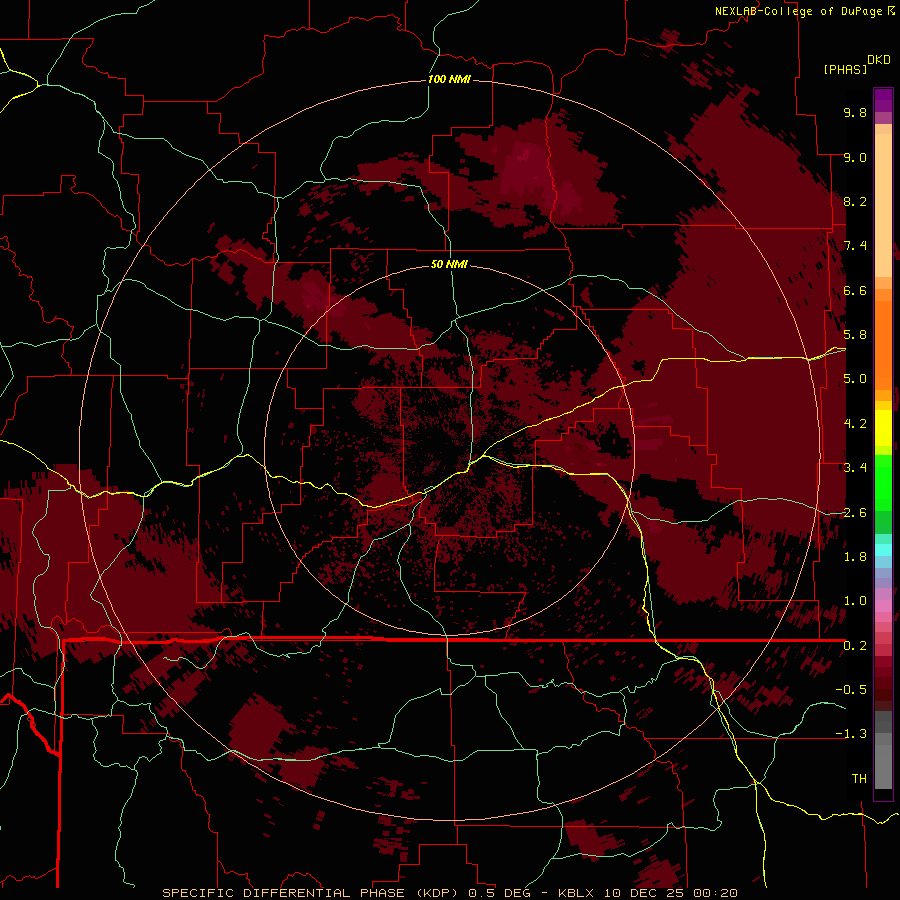Image resolution: width=900 pixels, height=900 pixels.
Task: Click the 8.2 value on color scale
Action: tap(855, 201)
